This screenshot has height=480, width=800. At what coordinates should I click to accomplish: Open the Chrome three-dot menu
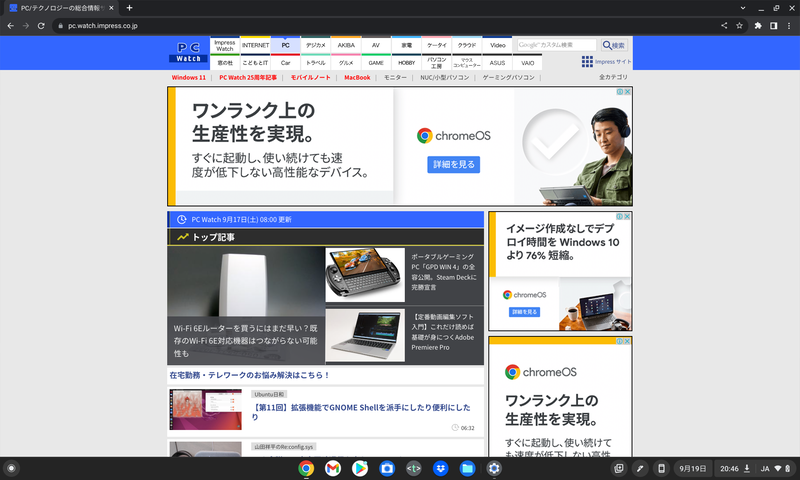coord(789,26)
